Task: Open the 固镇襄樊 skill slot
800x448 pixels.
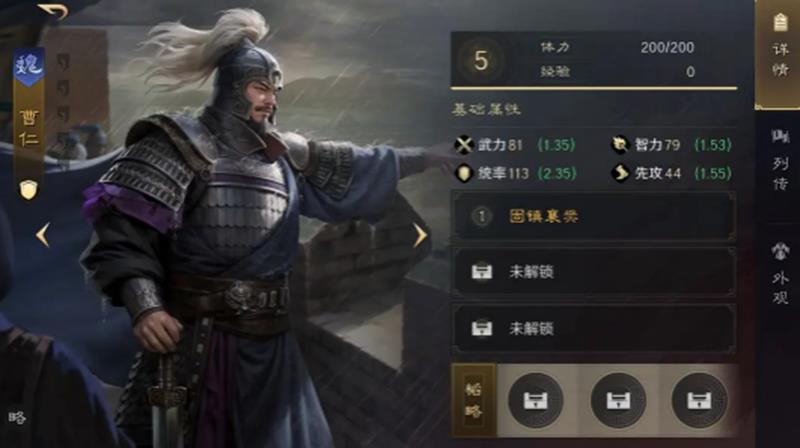Action: point(594,216)
